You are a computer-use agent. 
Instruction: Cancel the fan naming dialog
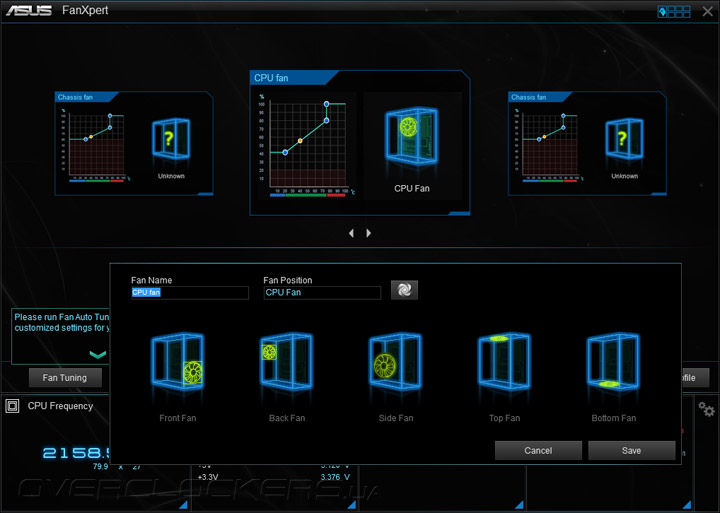coord(538,451)
